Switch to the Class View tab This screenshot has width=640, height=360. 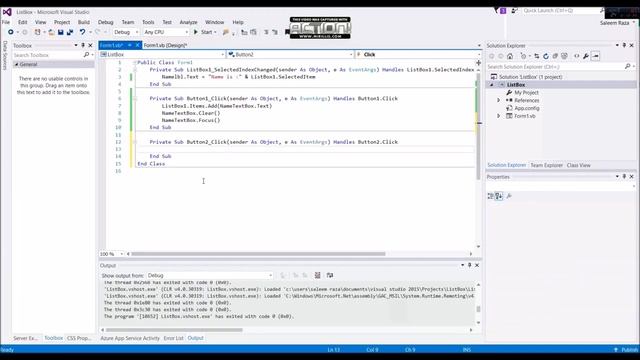(x=578, y=165)
